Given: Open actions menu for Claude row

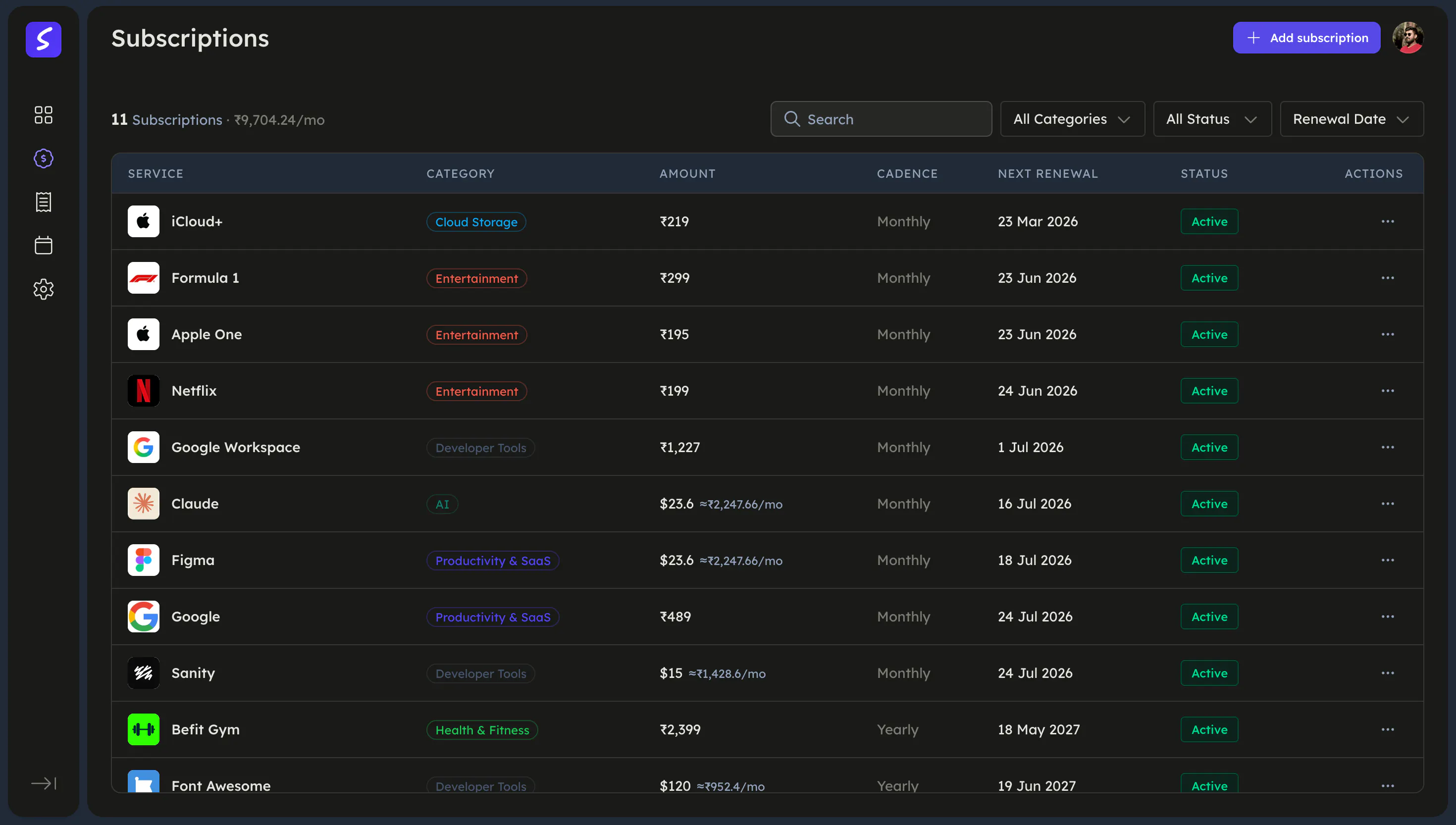Looking at the screenshot, I should pos(1388,504).
